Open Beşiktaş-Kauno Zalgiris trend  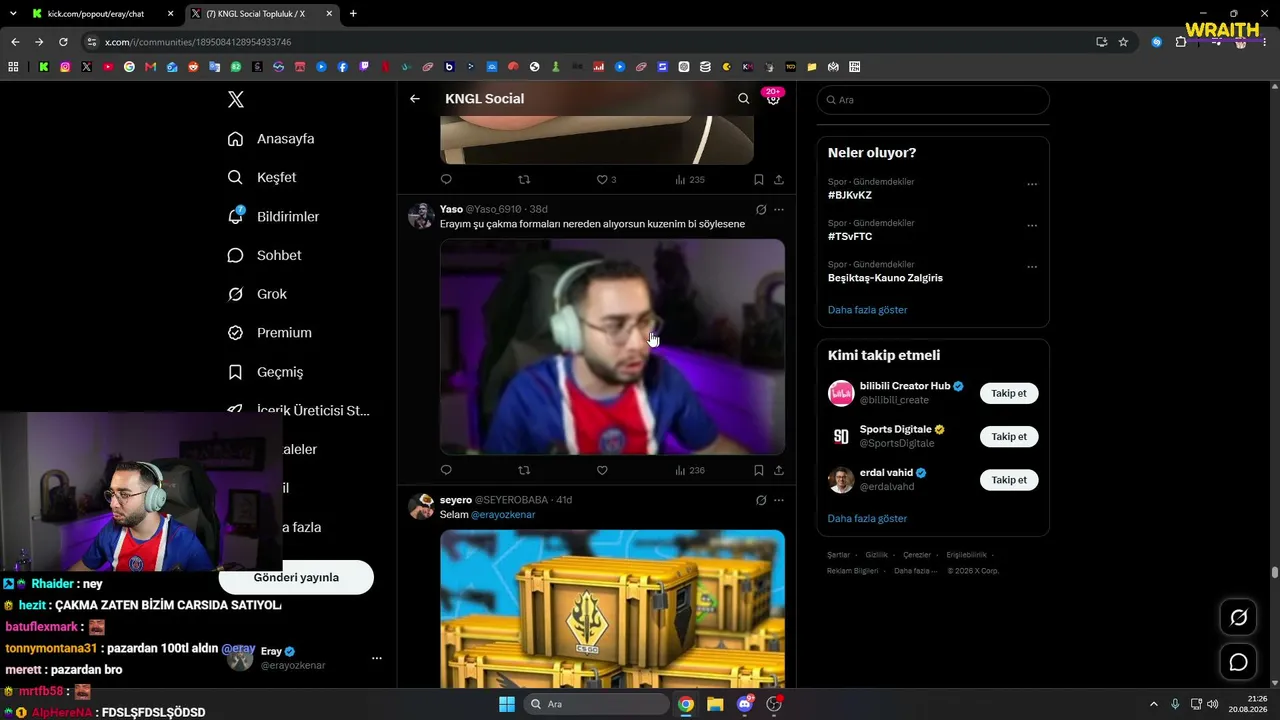(x=885, y=278)
